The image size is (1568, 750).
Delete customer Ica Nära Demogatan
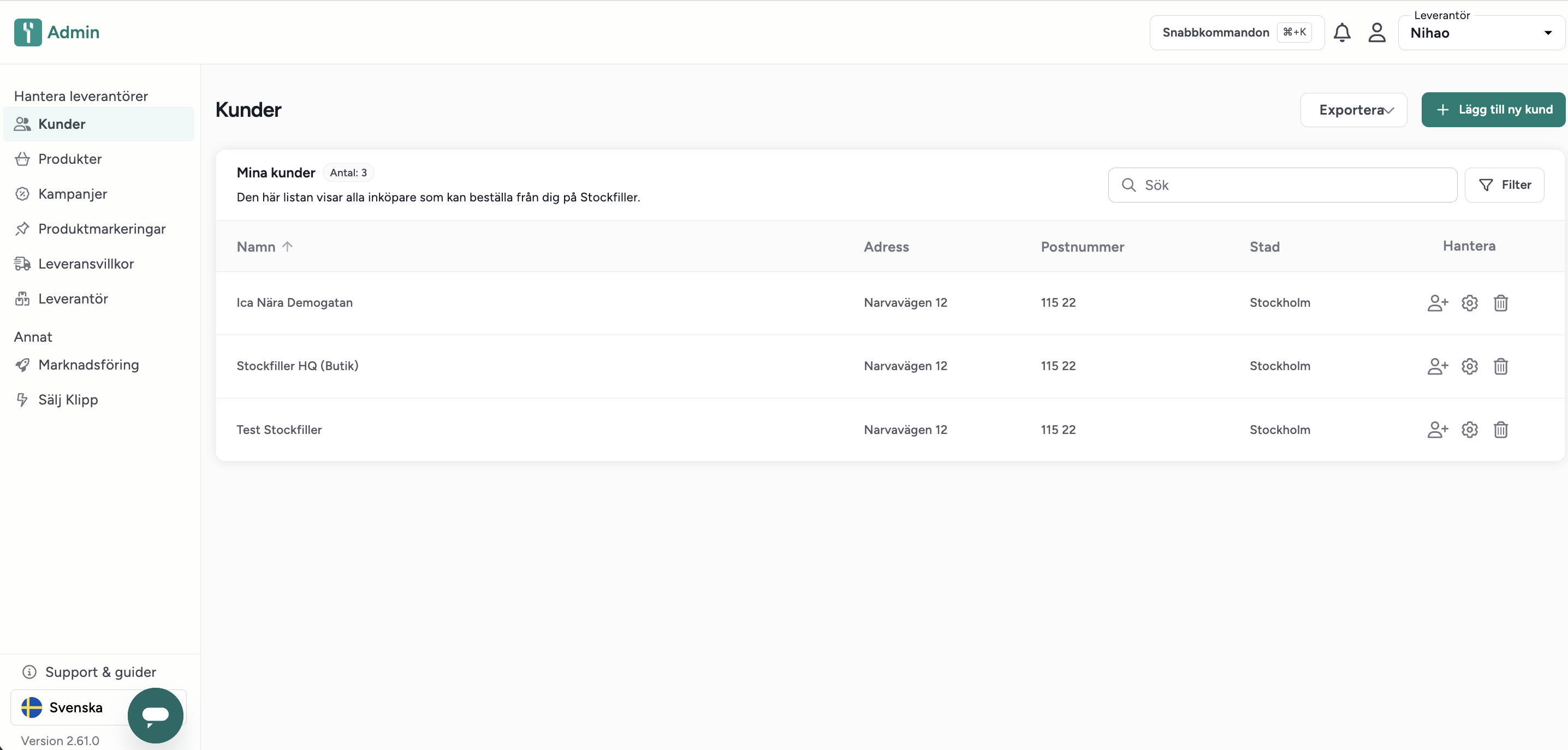tap(1500, 302)
